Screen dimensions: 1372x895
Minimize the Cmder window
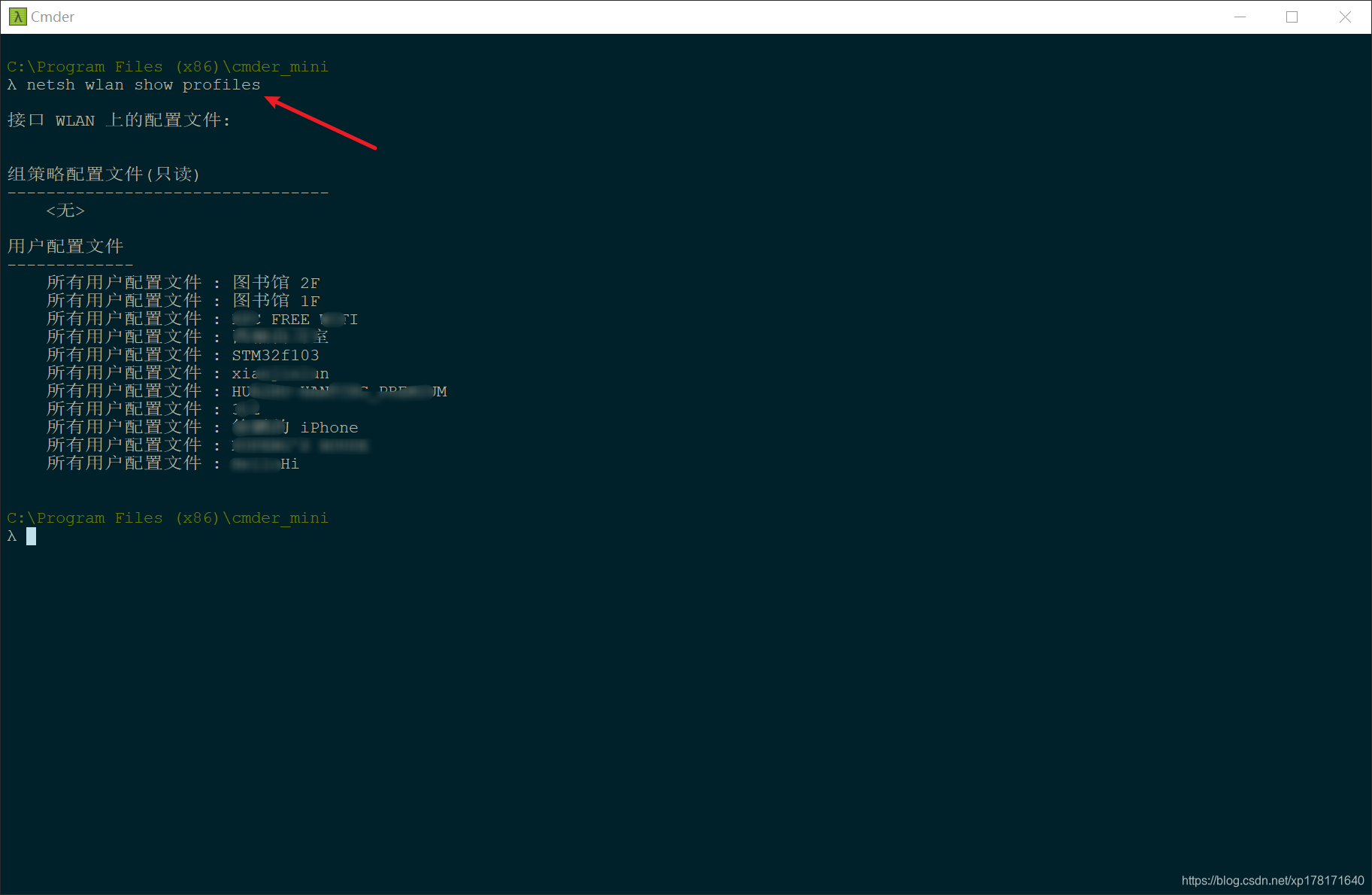coord(1240,17)
